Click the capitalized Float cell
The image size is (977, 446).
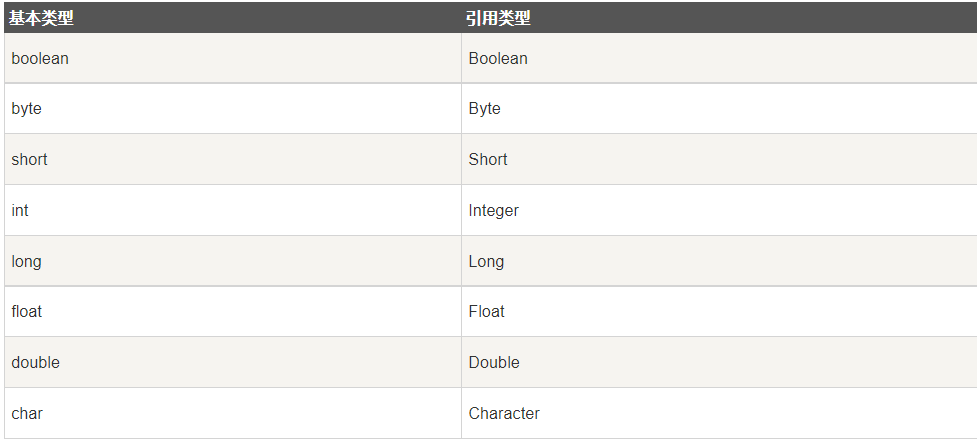pyautogui.click(x=719, y=311)
